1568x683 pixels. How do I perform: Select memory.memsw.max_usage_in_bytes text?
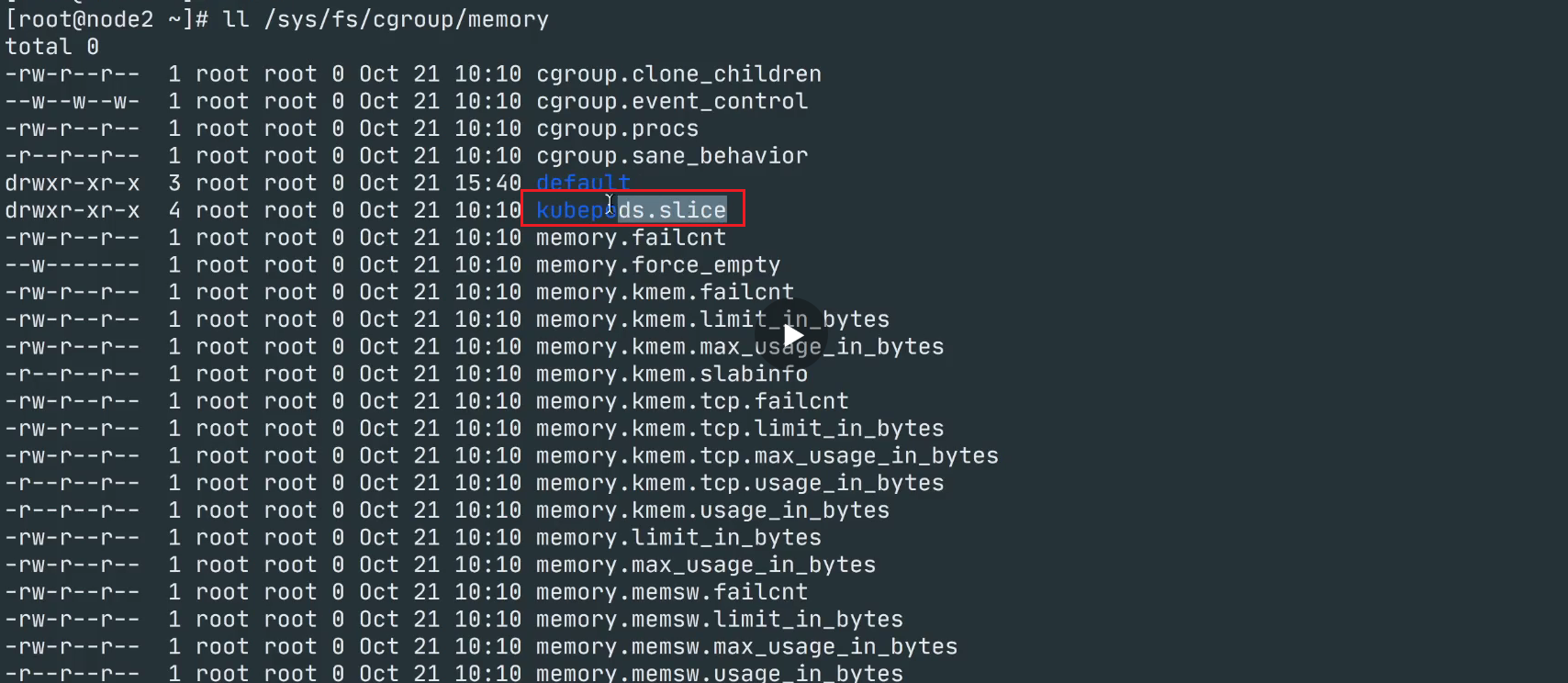coord(747,647)
